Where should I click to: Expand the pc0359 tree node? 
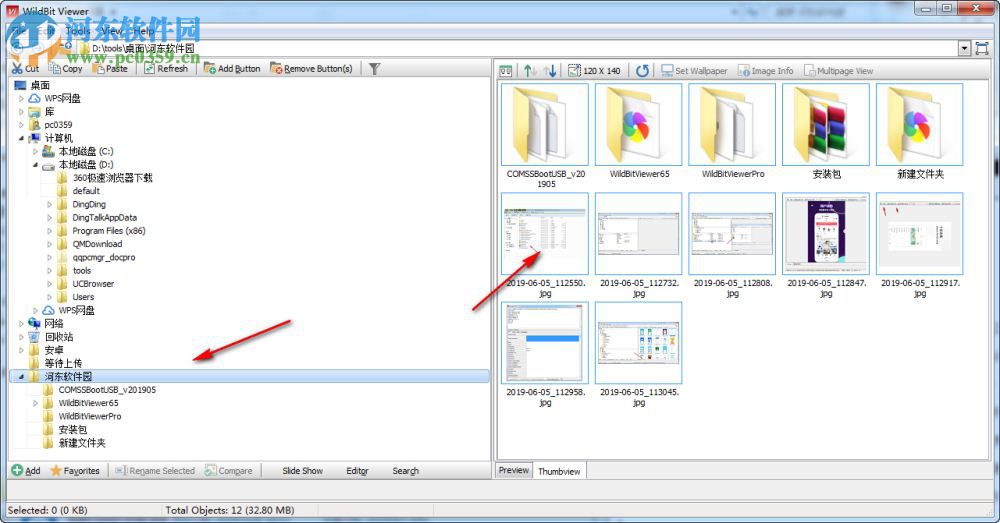point(21,125)
